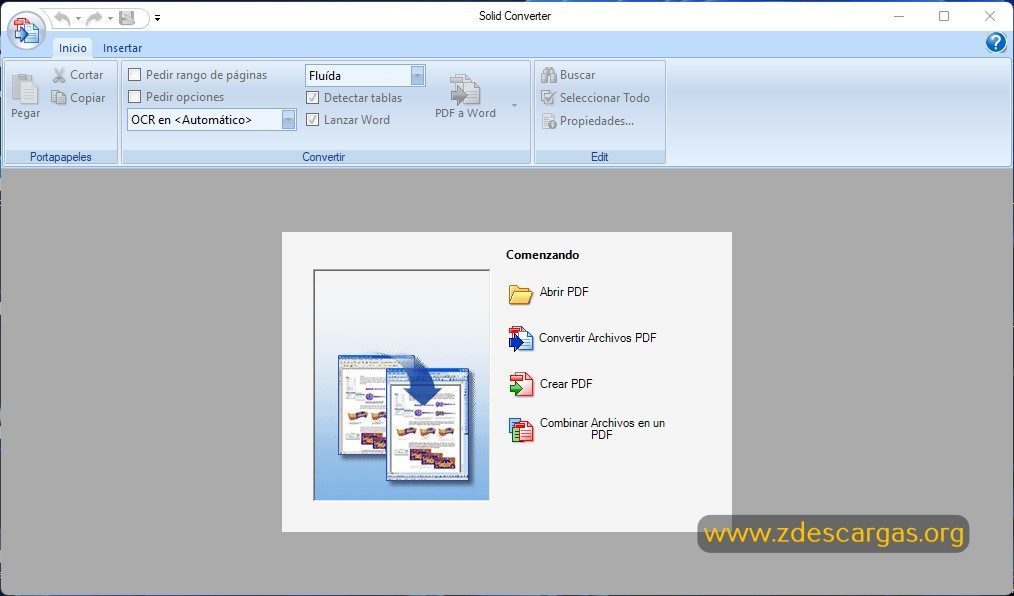Click the Crear PDF icon
The image size is (1014, 596).
[521, 384]
